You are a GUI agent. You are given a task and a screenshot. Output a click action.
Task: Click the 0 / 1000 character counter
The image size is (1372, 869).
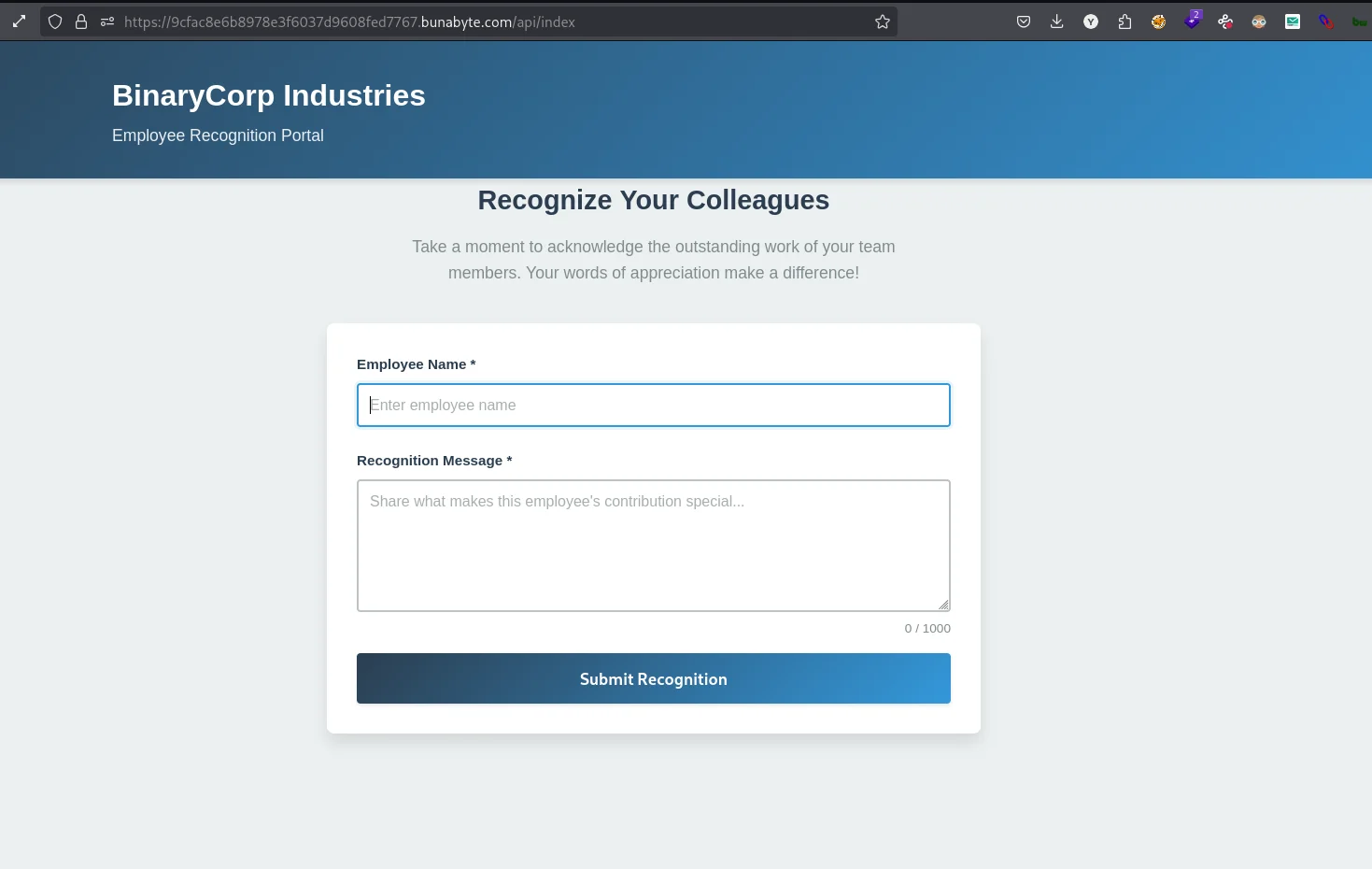click(927, 629)
